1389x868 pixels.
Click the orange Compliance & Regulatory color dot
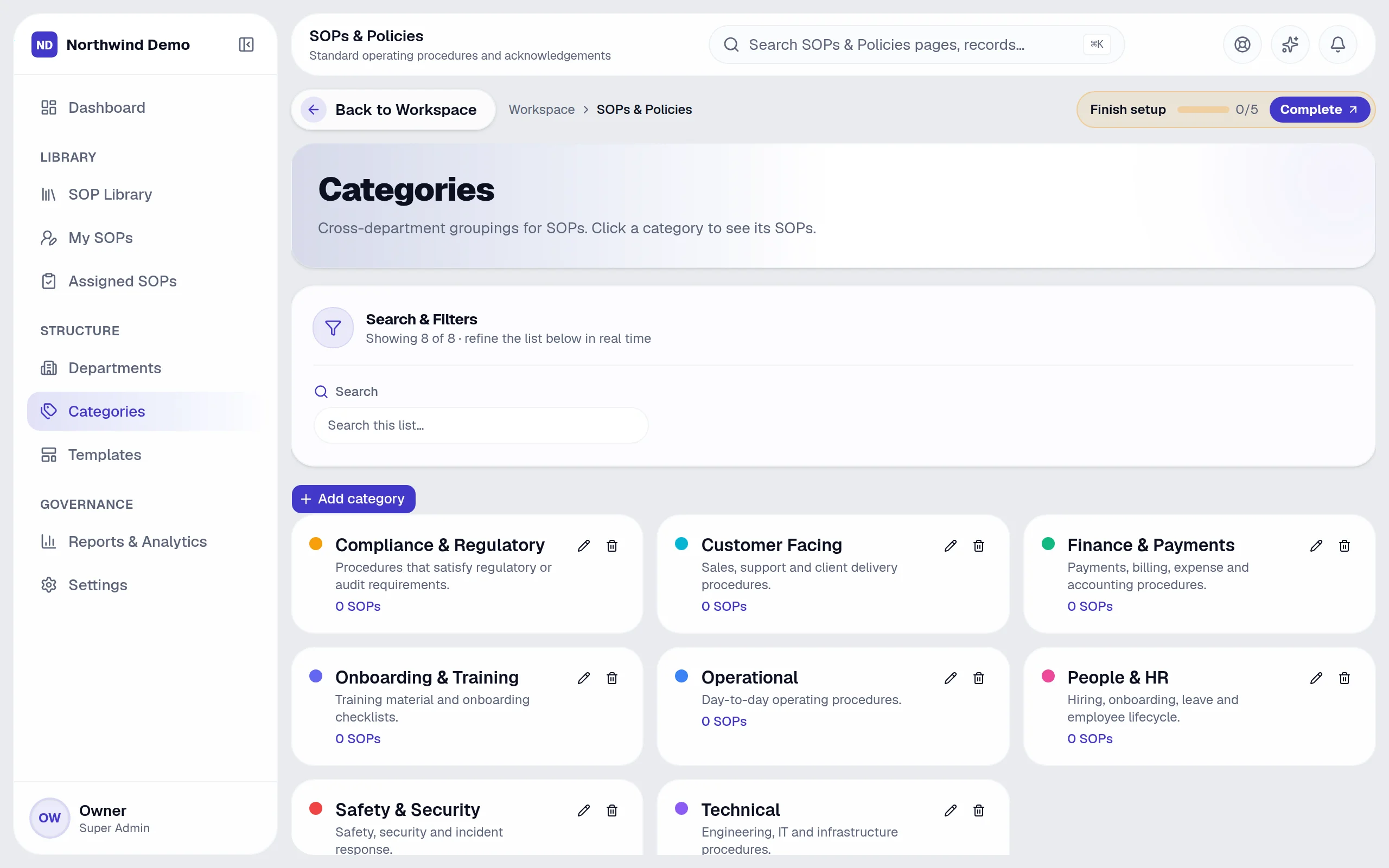316,544
